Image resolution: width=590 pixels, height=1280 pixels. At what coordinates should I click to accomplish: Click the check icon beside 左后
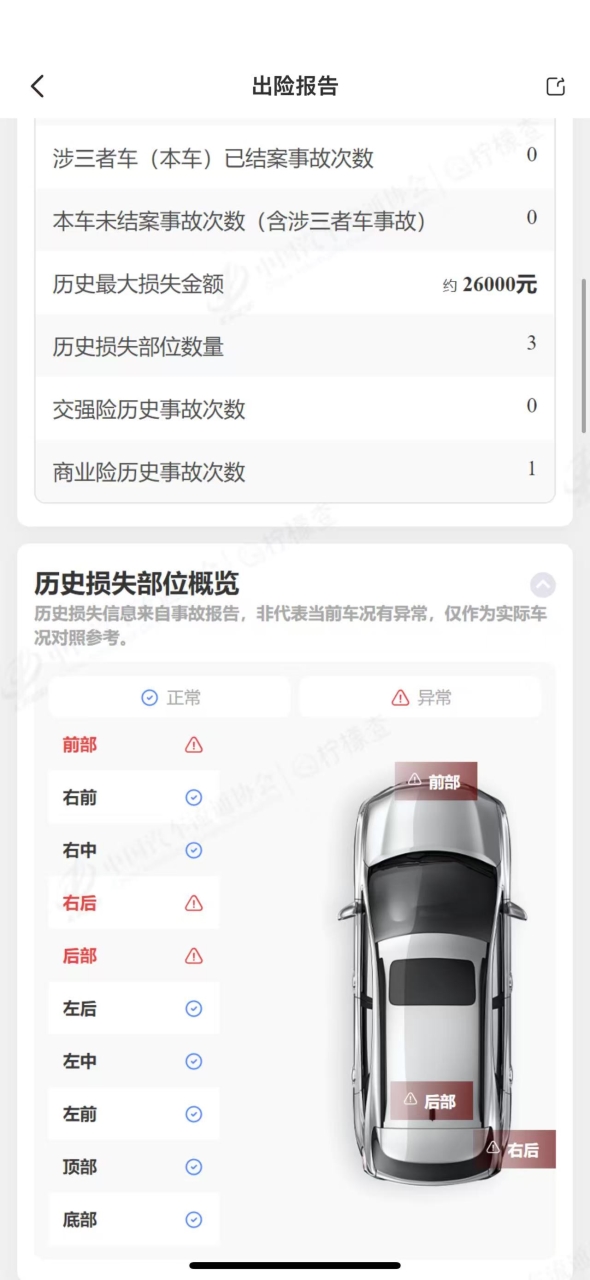(x=194, y=1009)
